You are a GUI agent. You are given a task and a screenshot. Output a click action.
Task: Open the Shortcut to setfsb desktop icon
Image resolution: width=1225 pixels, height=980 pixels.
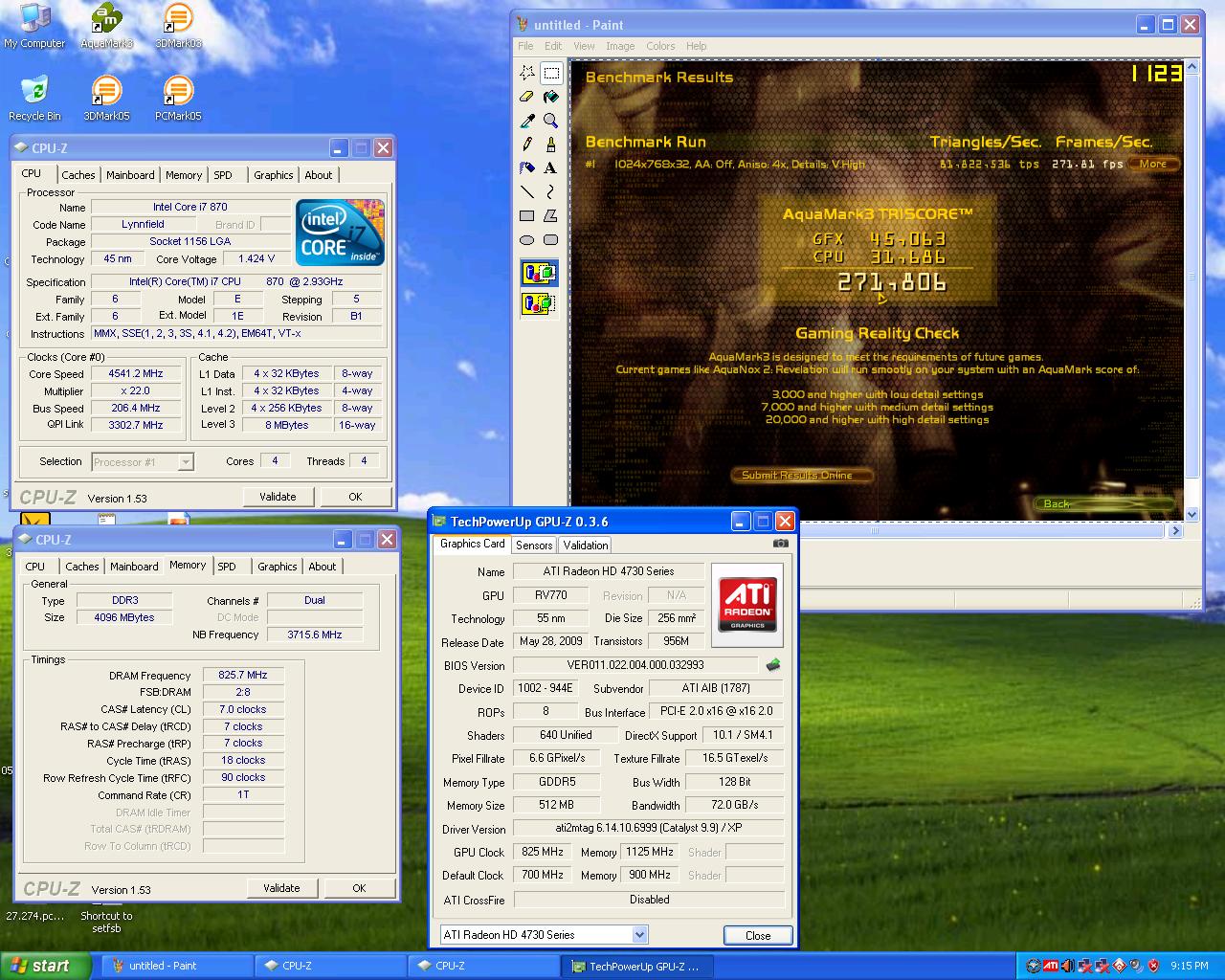pos(106,916)
